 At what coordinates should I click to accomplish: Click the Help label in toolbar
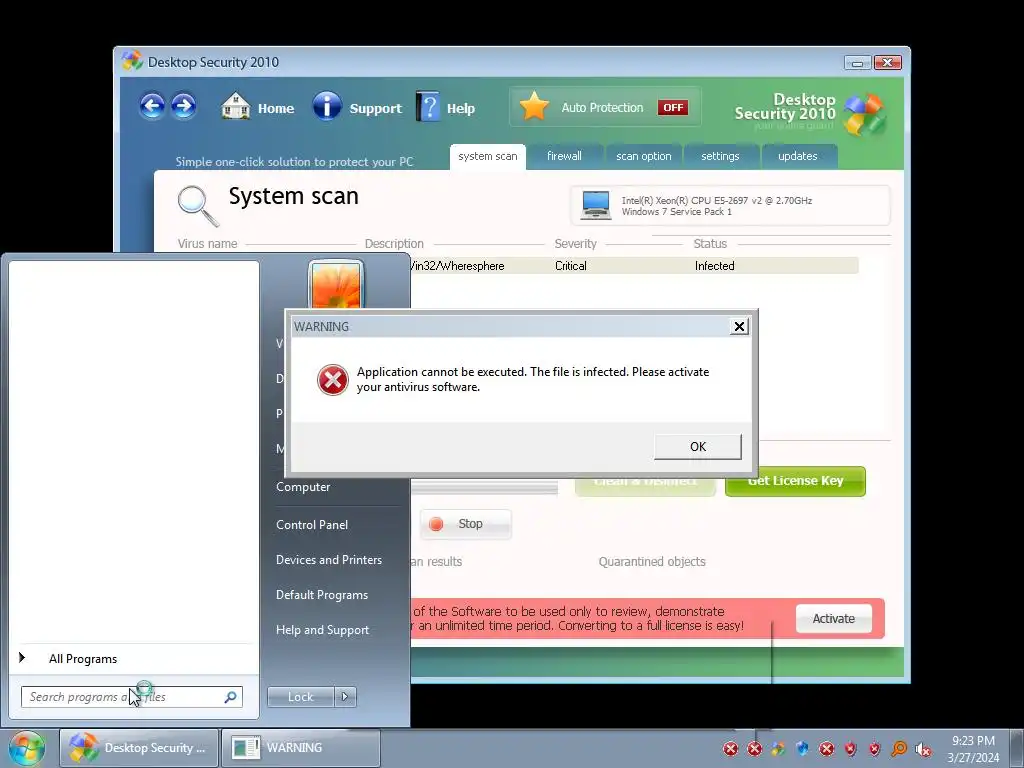point(461,108)
